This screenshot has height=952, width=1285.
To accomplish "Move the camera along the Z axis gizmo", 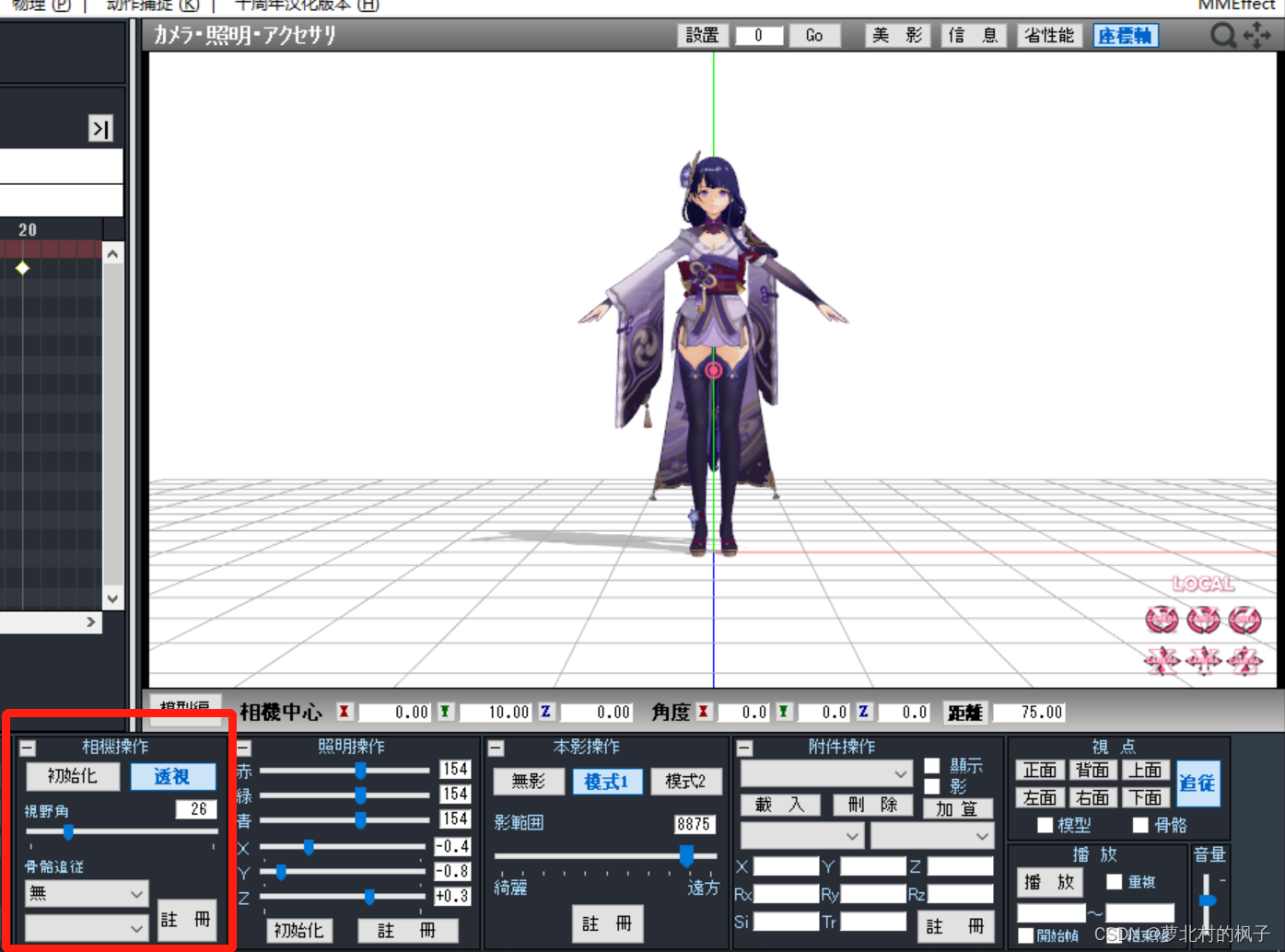I will pyautogui.click(x=1244, y=659).
